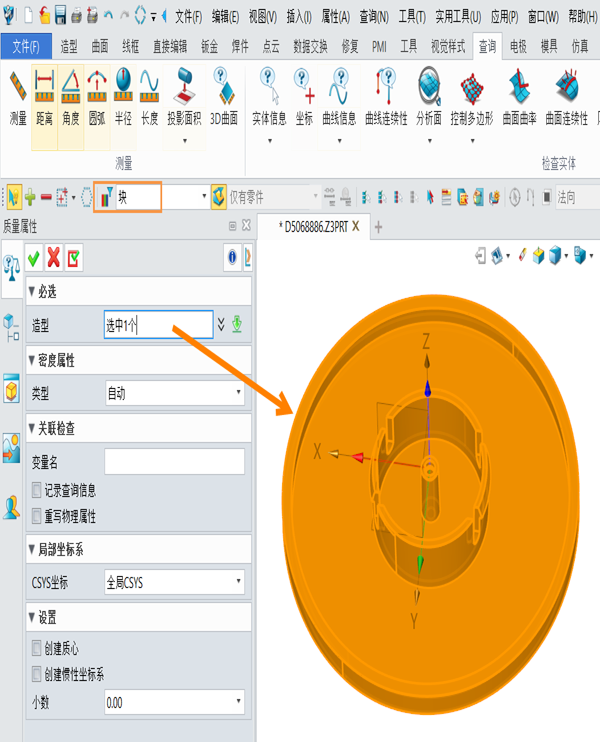This screenshot has height=742, width=600.
Task: Click the blue info icon in panel
Action: (x=232, y=257)
